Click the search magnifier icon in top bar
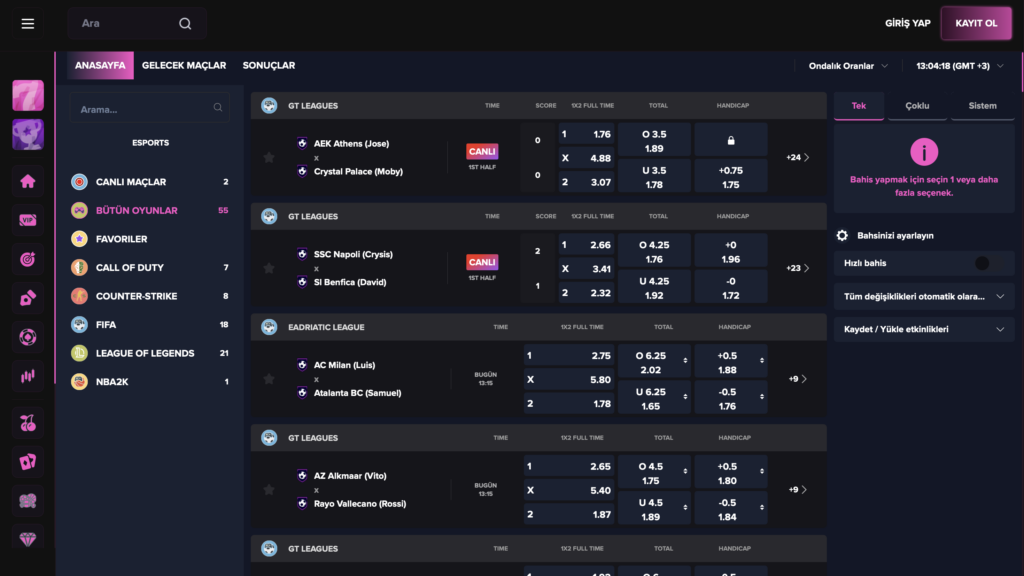Screen dimensions: 1024x576 pyautogui.click(x=185, y=24)
